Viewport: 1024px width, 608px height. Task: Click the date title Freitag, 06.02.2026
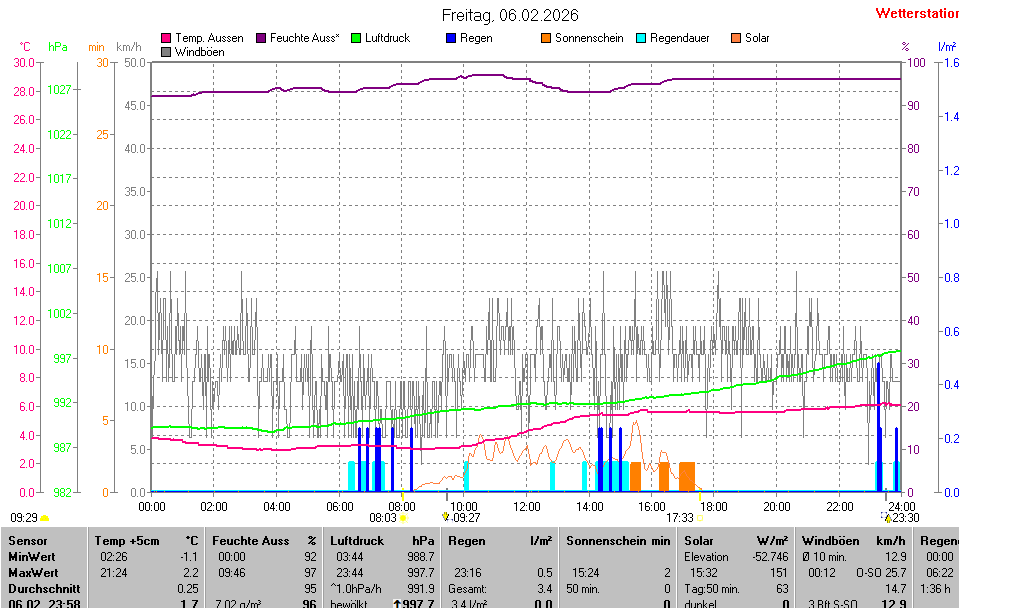point(510,15)
